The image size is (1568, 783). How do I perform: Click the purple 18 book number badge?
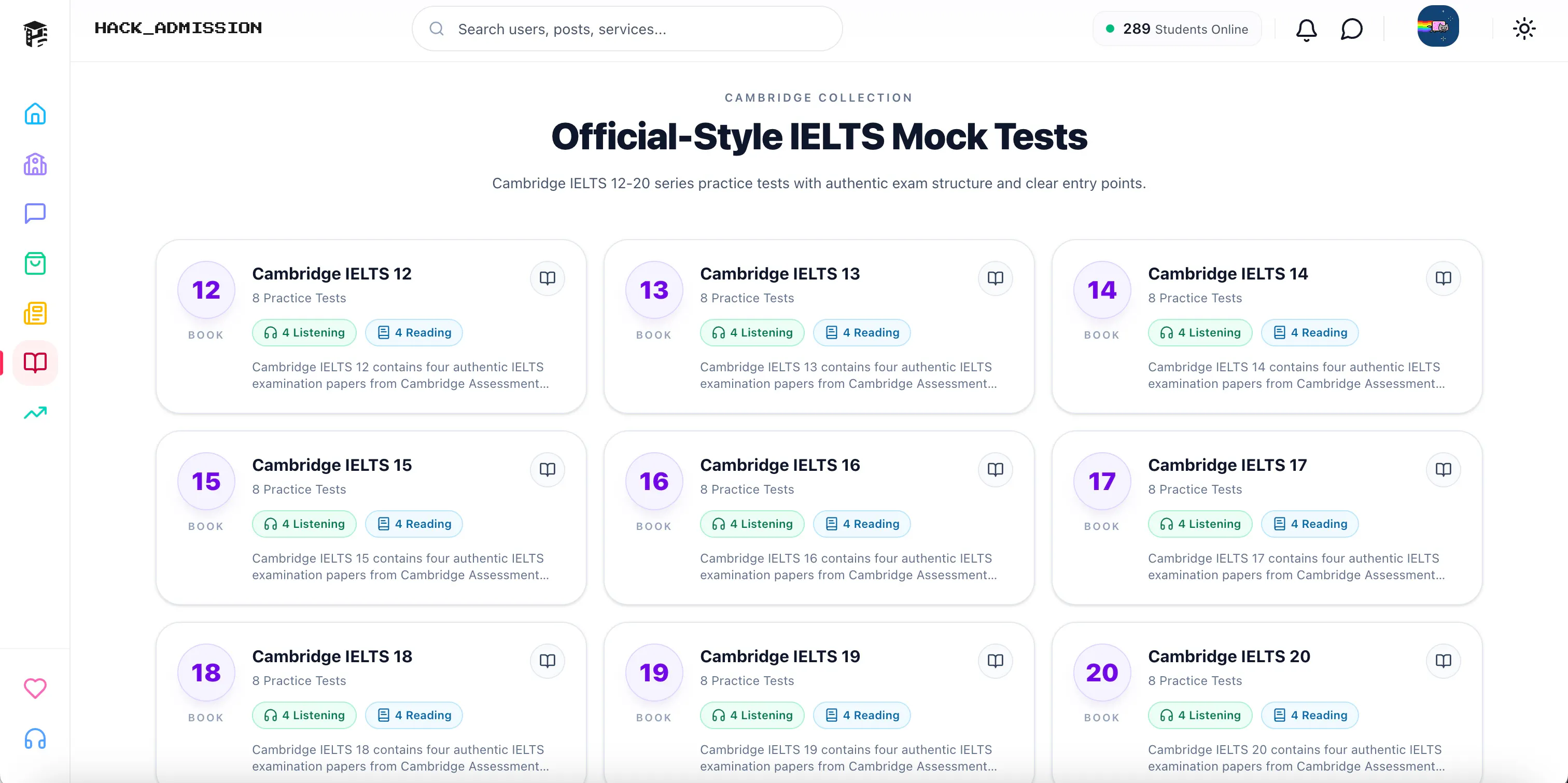click(x=206, y=672)
